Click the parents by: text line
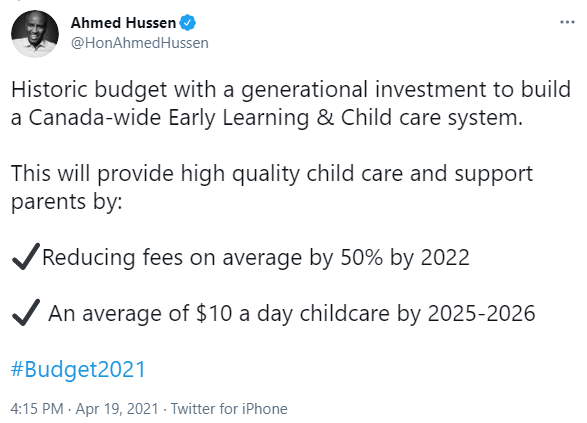 tap(67, 202)
